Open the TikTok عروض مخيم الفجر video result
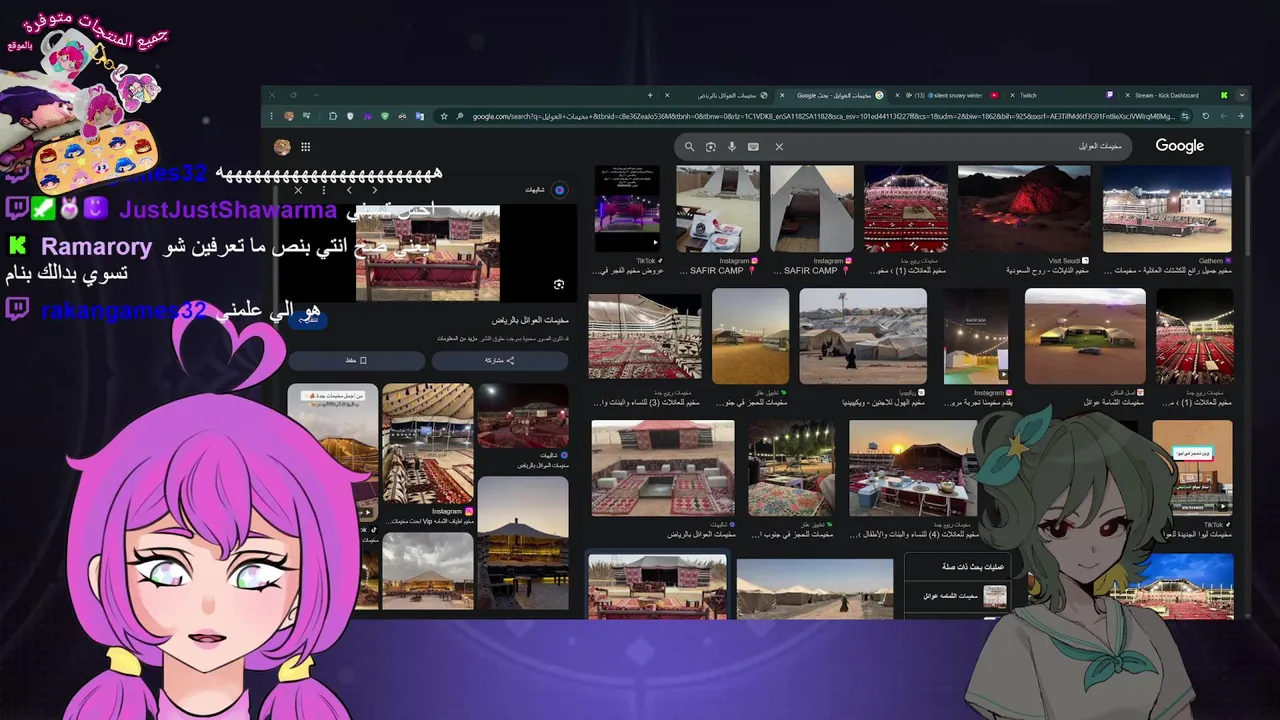 pyautogui.click(x=627, y=209)
